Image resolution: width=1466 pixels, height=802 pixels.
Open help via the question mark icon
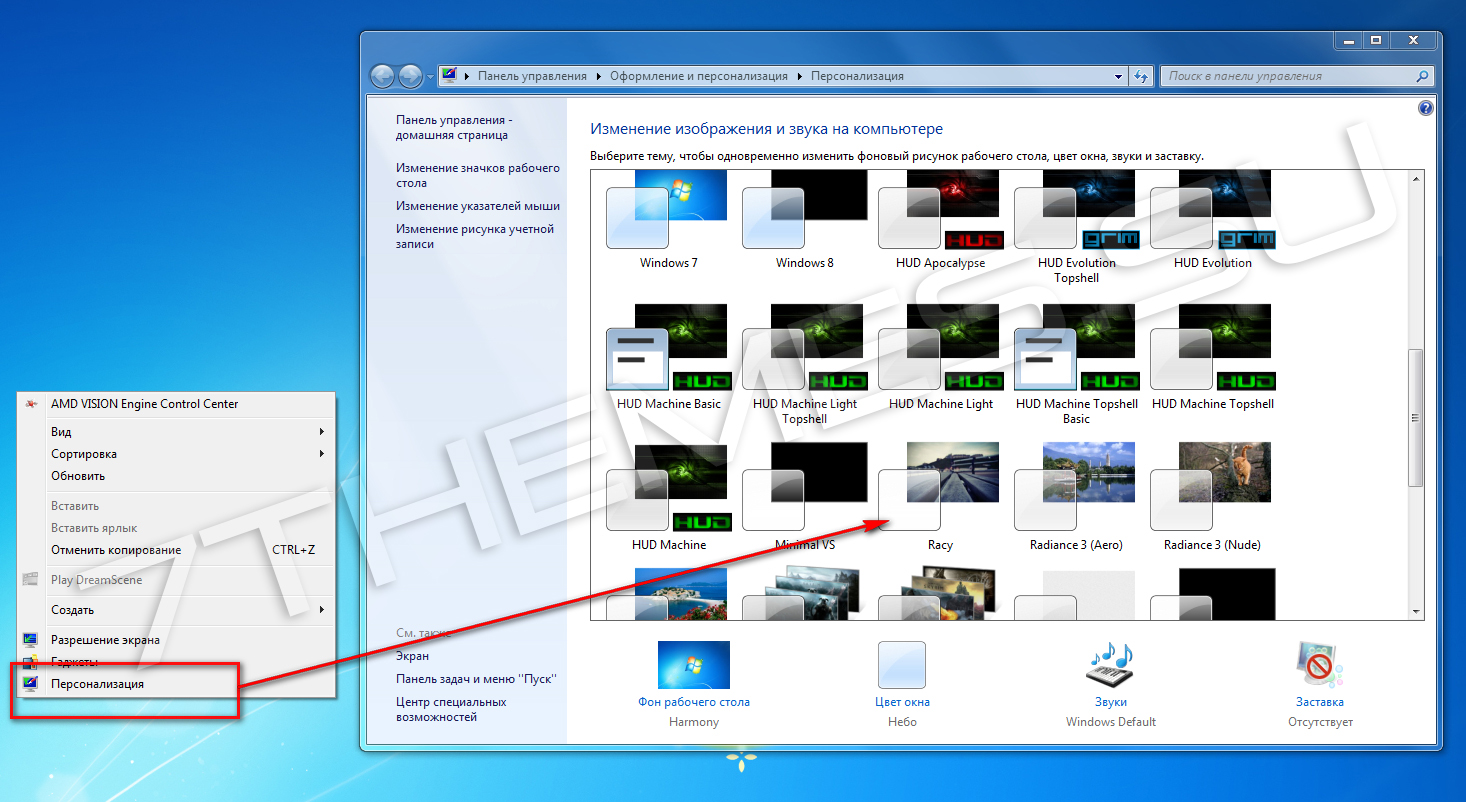(x=1426, y=108)
